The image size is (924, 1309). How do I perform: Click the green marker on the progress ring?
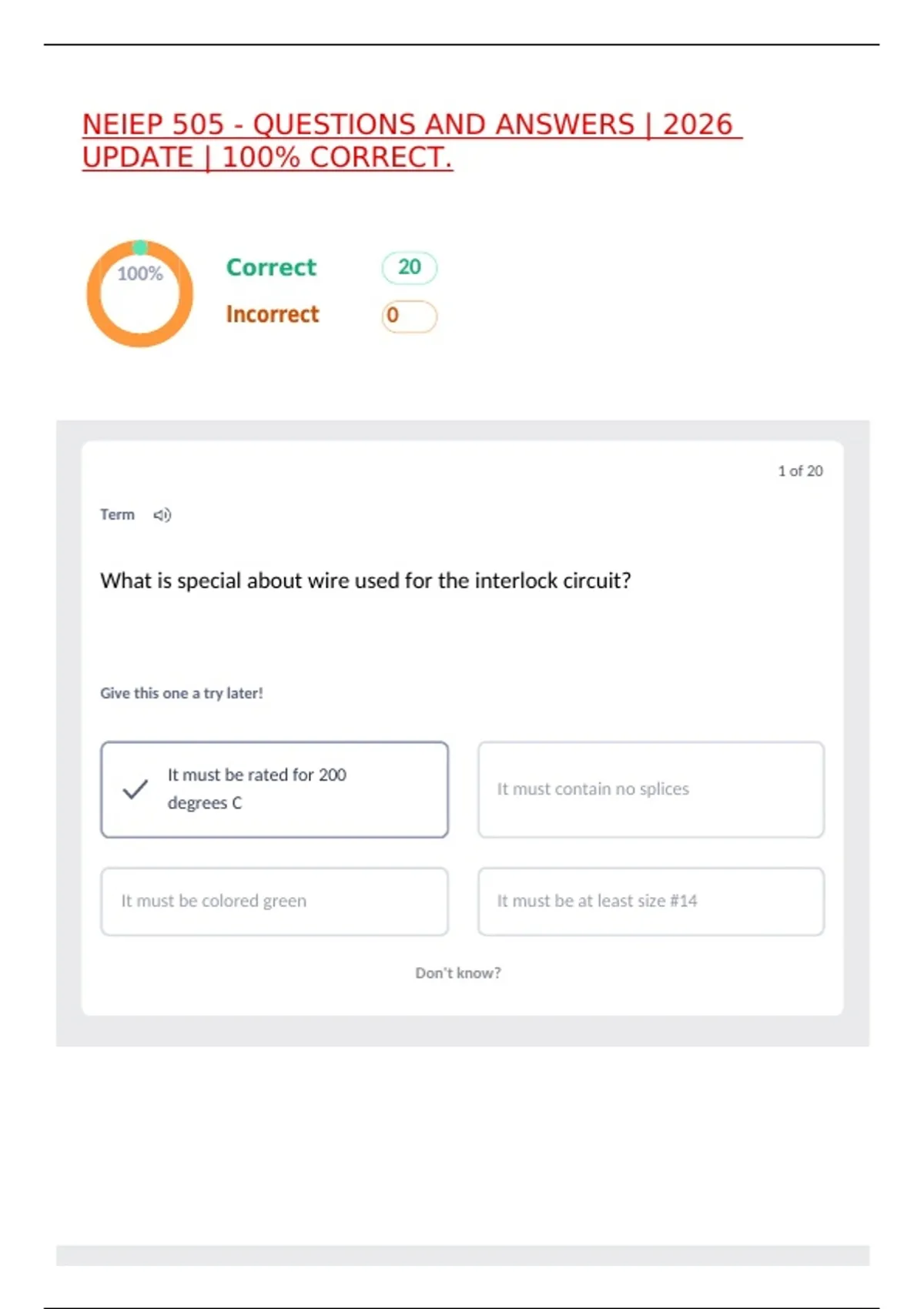(139, 247)
